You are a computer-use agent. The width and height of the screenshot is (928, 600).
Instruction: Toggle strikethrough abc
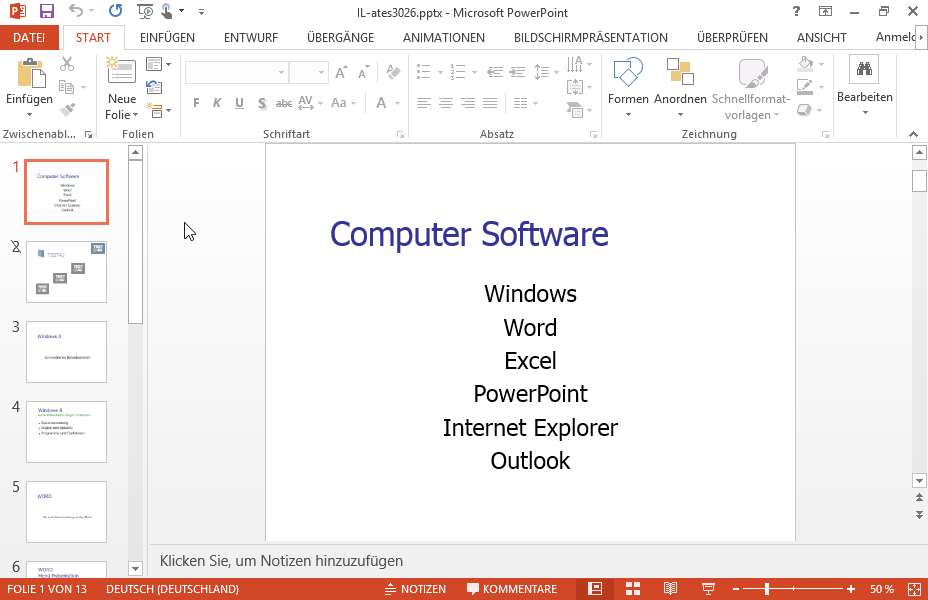click(x=283, y=103)
